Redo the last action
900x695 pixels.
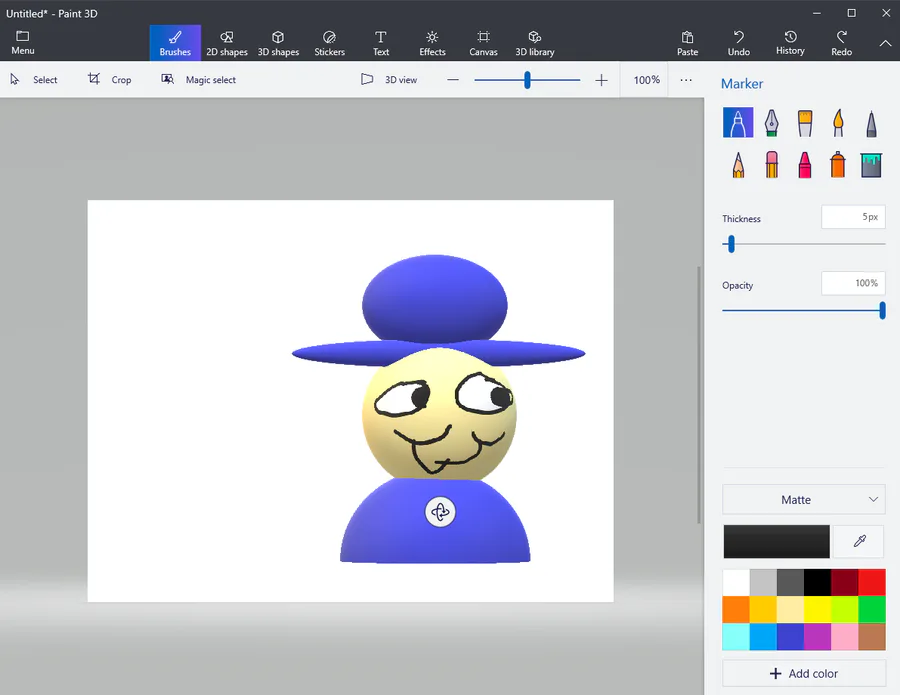tap(841, 43)
